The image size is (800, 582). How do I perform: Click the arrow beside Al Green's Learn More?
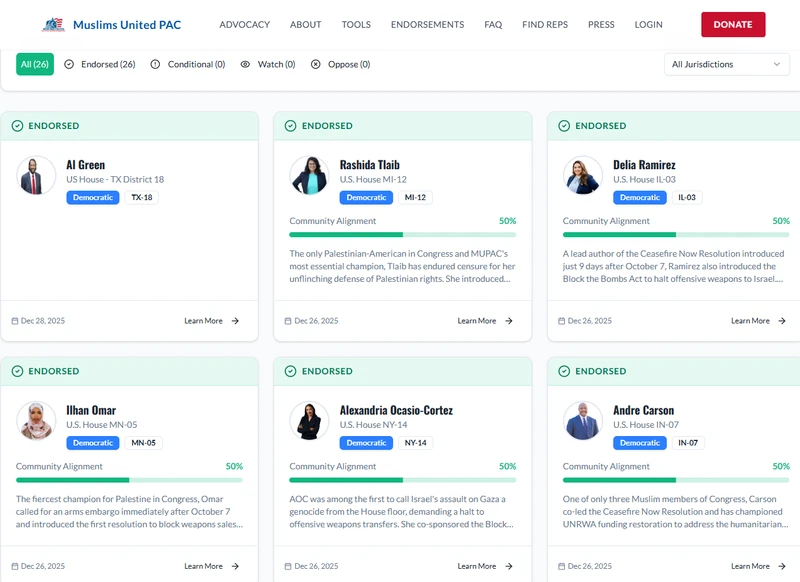pos(235,321)
